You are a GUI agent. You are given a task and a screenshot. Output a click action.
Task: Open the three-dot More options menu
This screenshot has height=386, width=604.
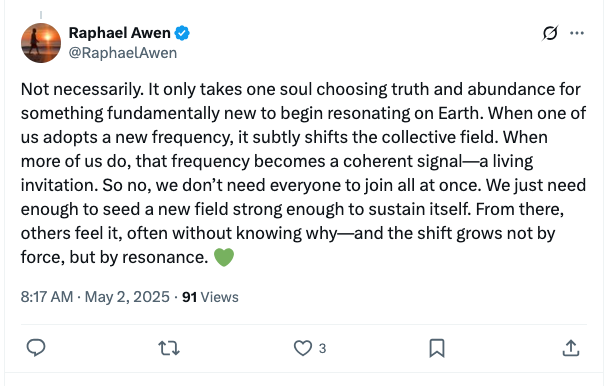[577, 33]
